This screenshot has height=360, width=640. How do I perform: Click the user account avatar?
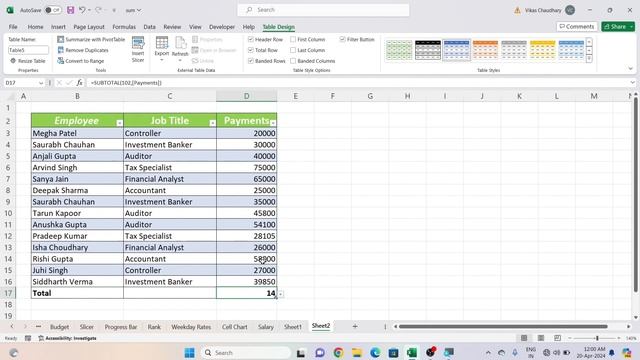click(570, 10)
